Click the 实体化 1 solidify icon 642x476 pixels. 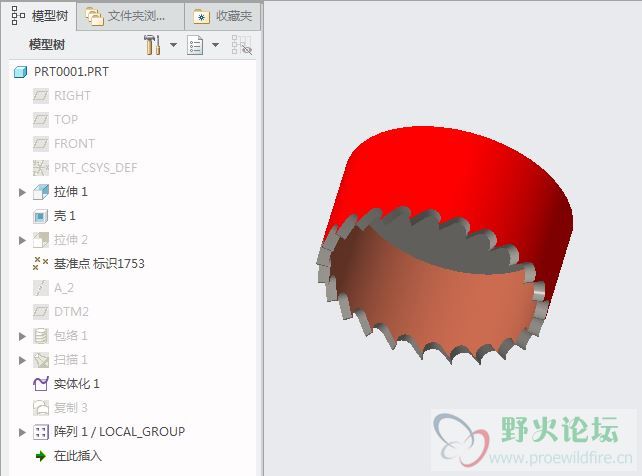coord(41,384)
